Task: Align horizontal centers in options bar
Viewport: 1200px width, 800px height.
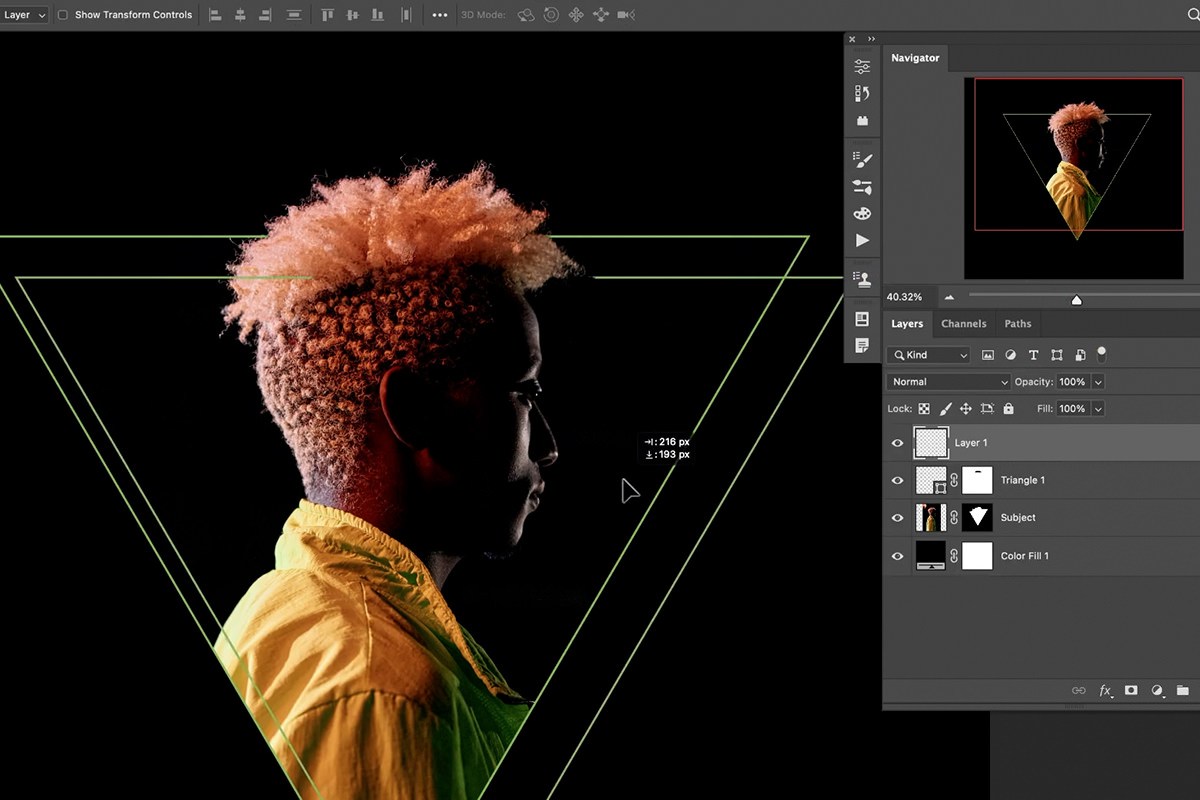Action: [240, 15]
